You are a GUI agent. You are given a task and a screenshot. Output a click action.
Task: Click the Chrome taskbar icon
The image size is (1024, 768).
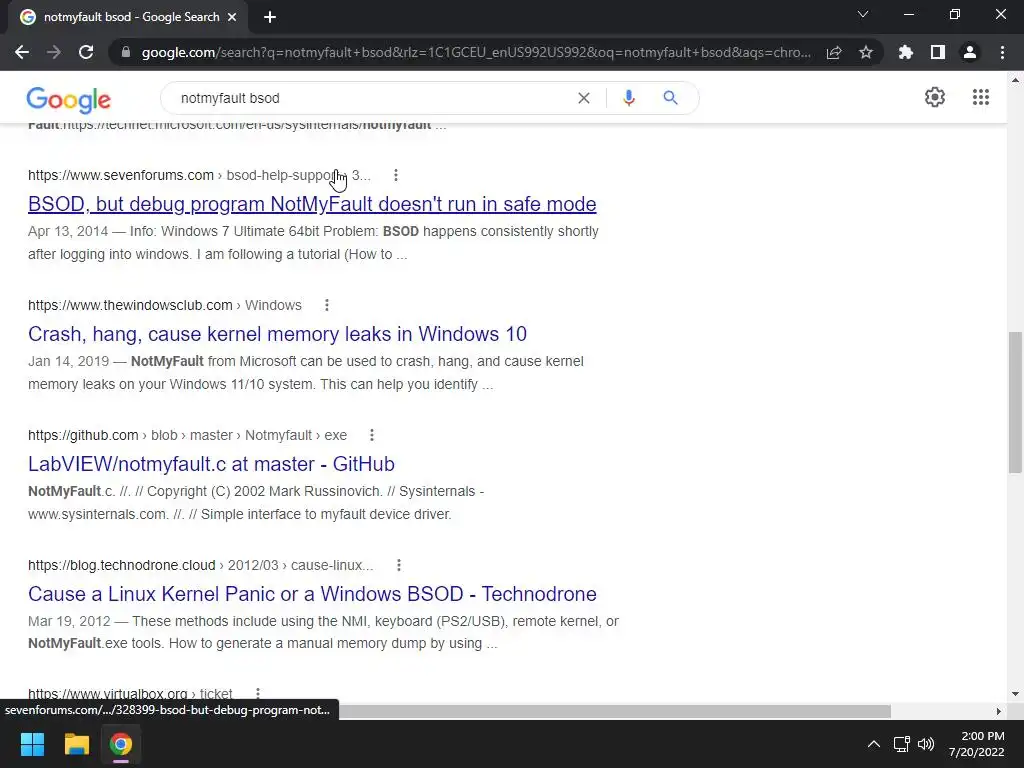coord(120,744)
